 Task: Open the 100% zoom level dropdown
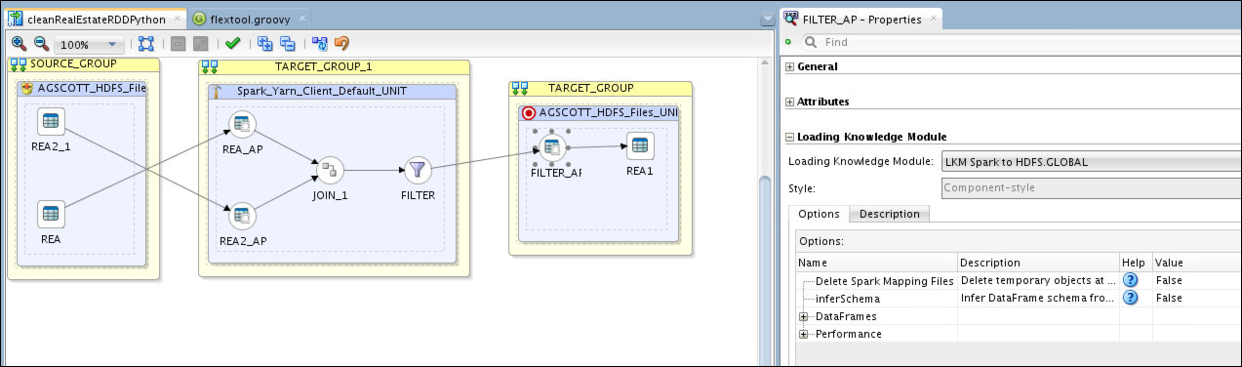click(89, 45)
